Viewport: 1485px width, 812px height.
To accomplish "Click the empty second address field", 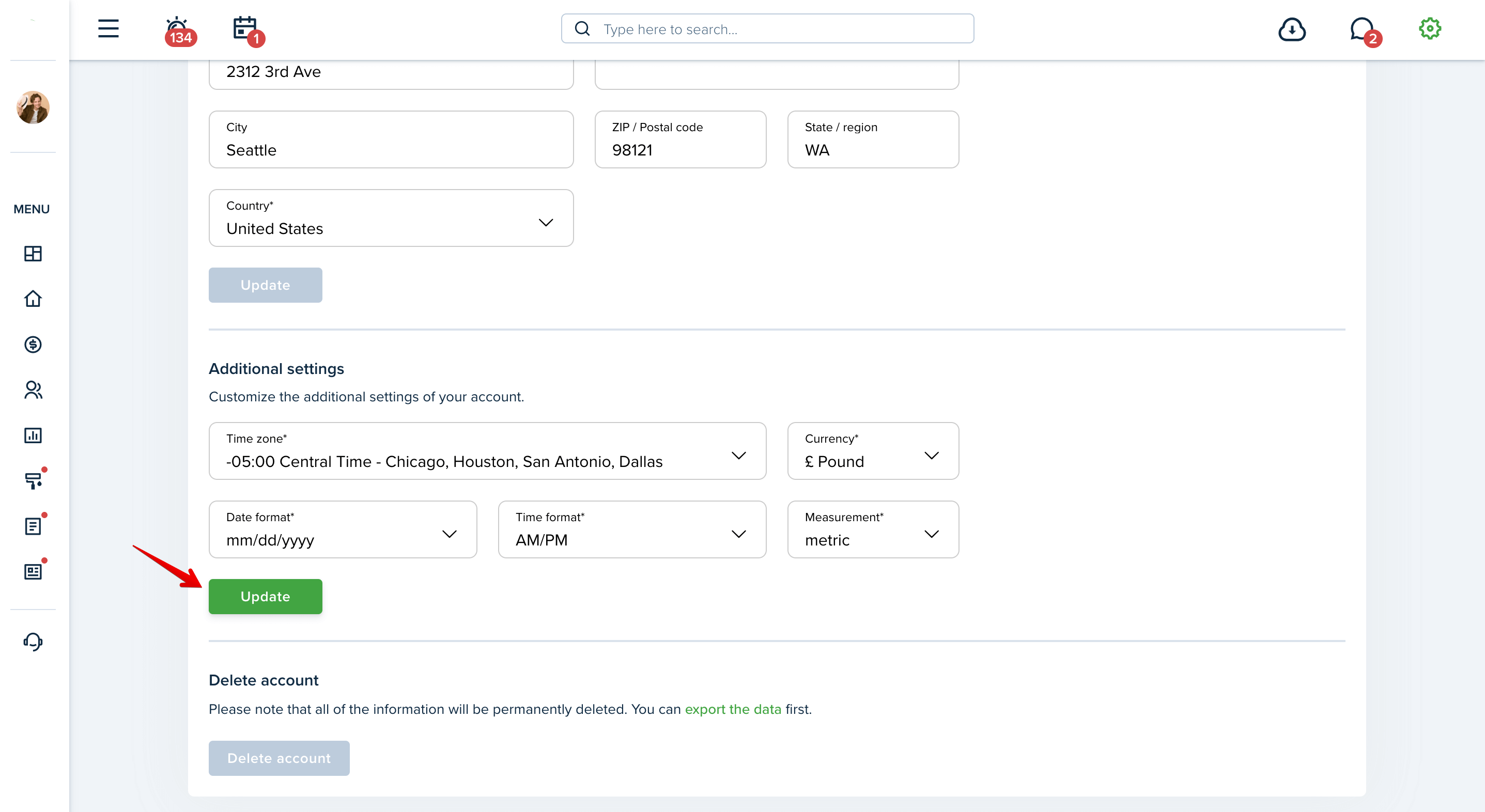I will click(777, 74).
